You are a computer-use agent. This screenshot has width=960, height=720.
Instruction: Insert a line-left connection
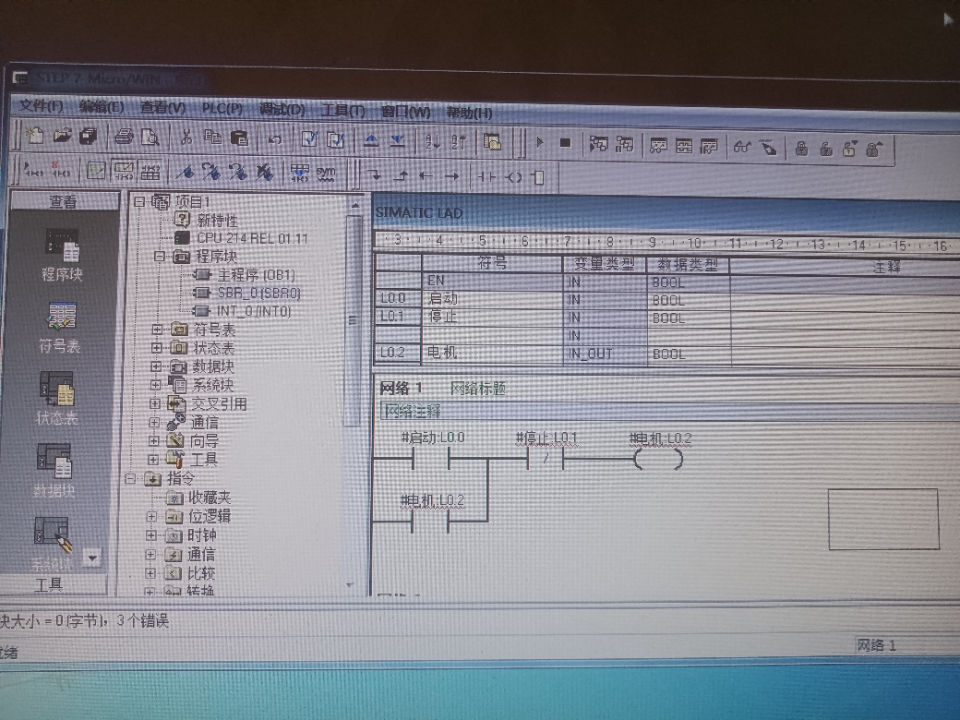click(x=426, y=176)
